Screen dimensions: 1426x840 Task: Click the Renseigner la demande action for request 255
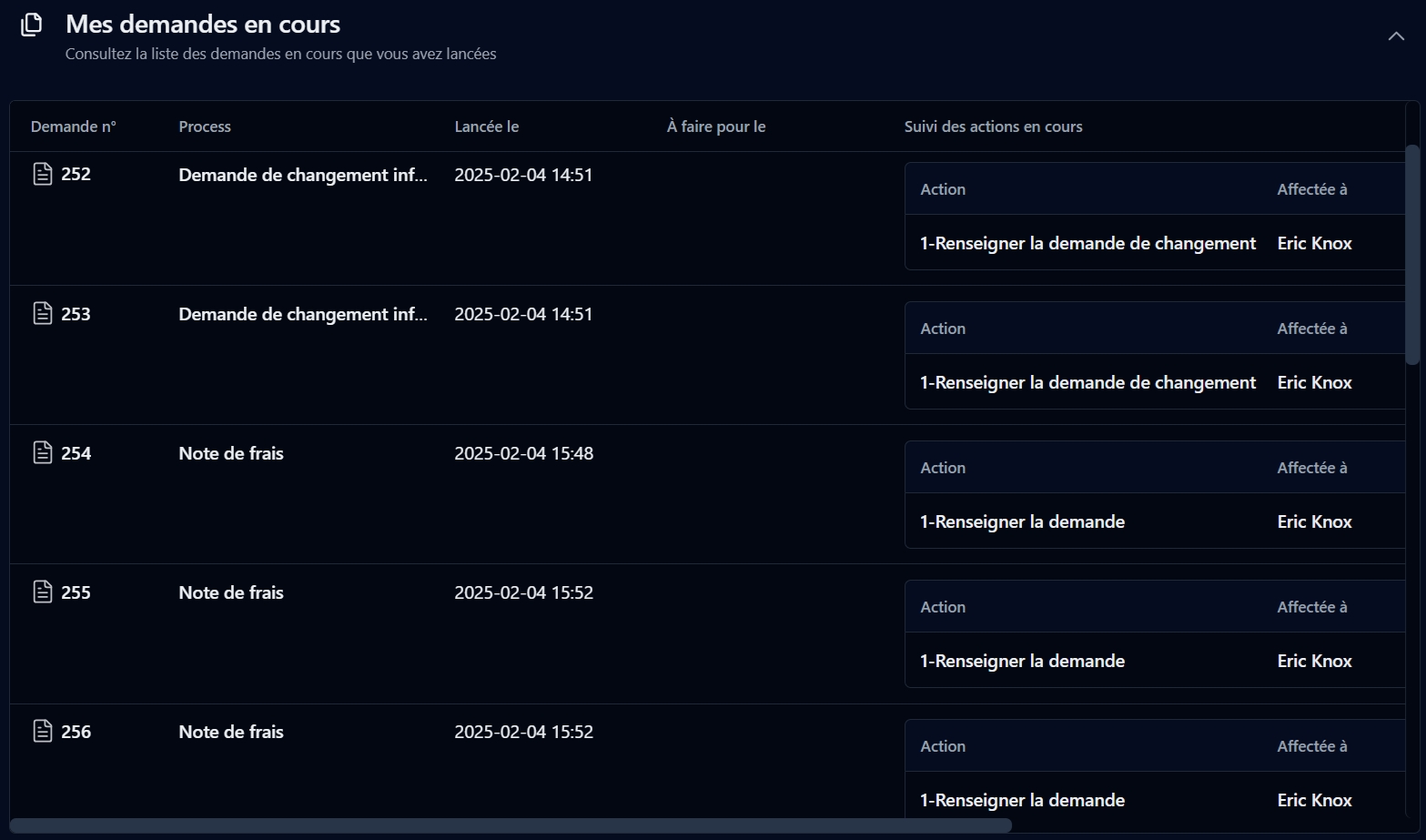pyautogui.click(x=1022, y=661)
